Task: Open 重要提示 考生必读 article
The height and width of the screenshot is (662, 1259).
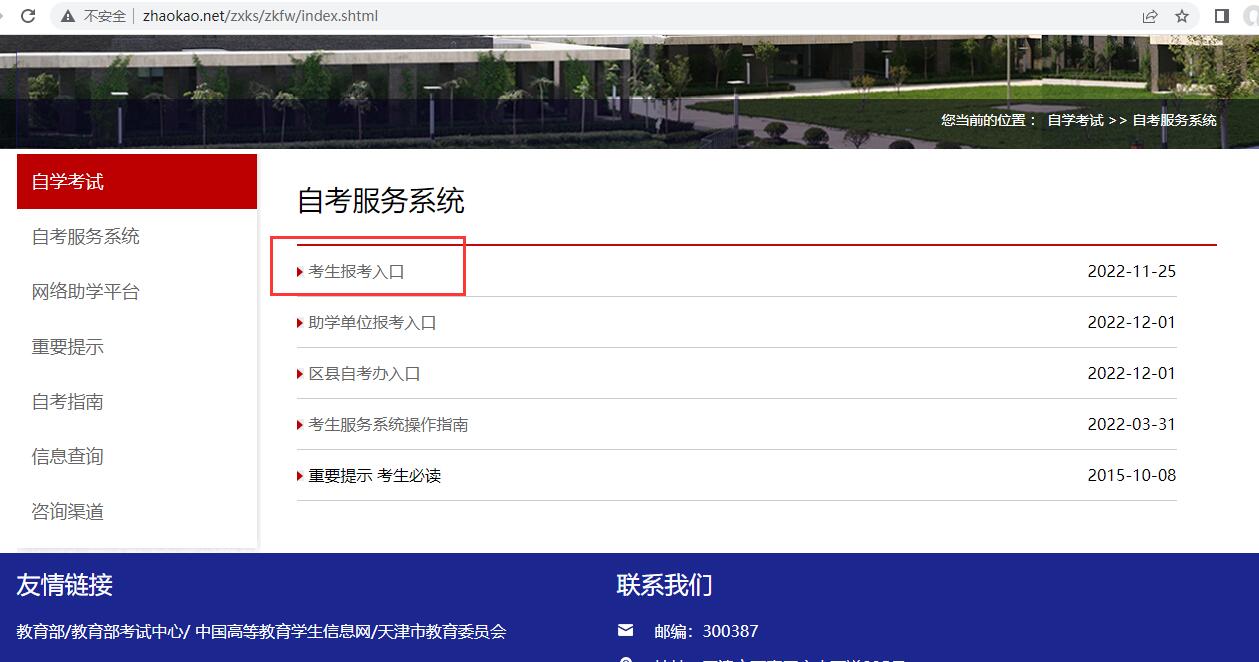Action: 374,476
